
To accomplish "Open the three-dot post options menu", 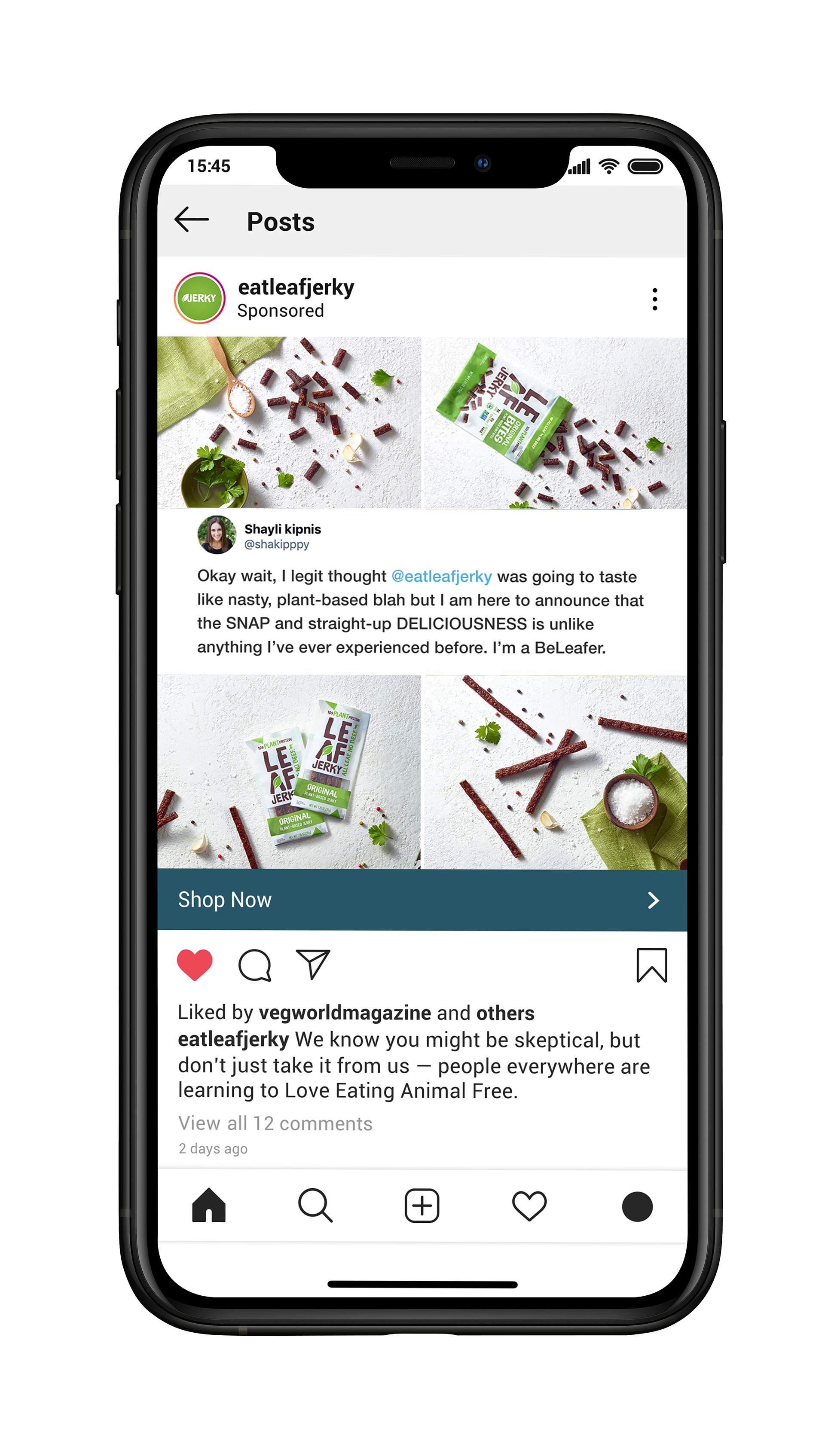I will [x=654, y=299].
